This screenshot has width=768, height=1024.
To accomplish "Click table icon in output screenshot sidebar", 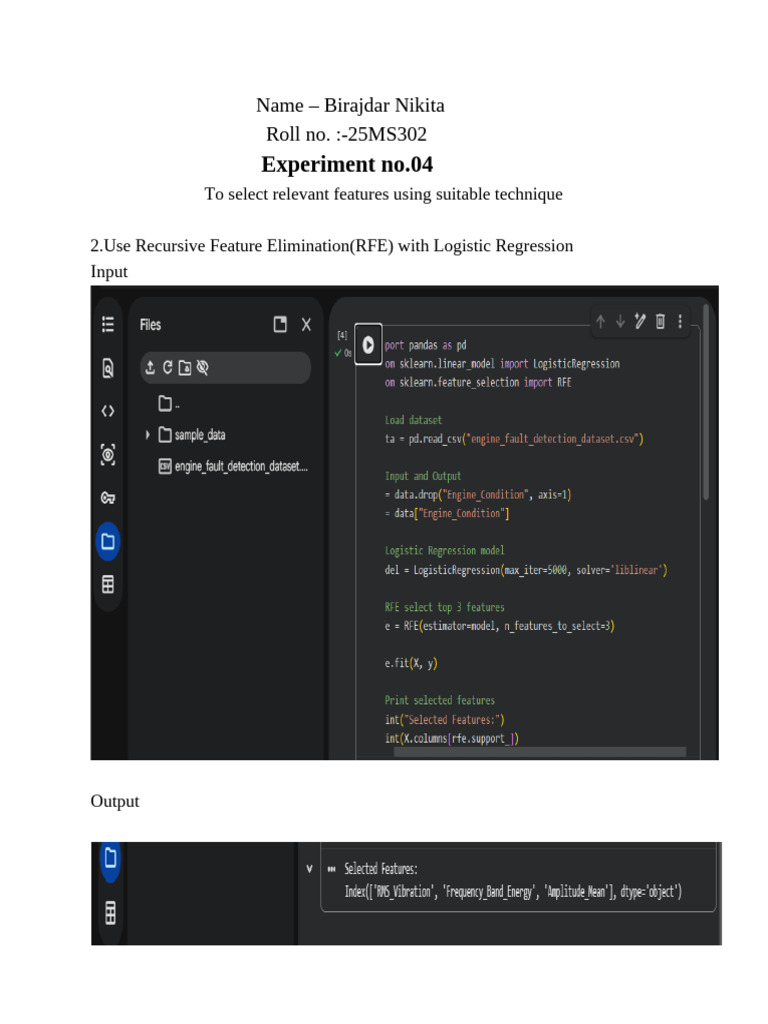I will (110, 913).
